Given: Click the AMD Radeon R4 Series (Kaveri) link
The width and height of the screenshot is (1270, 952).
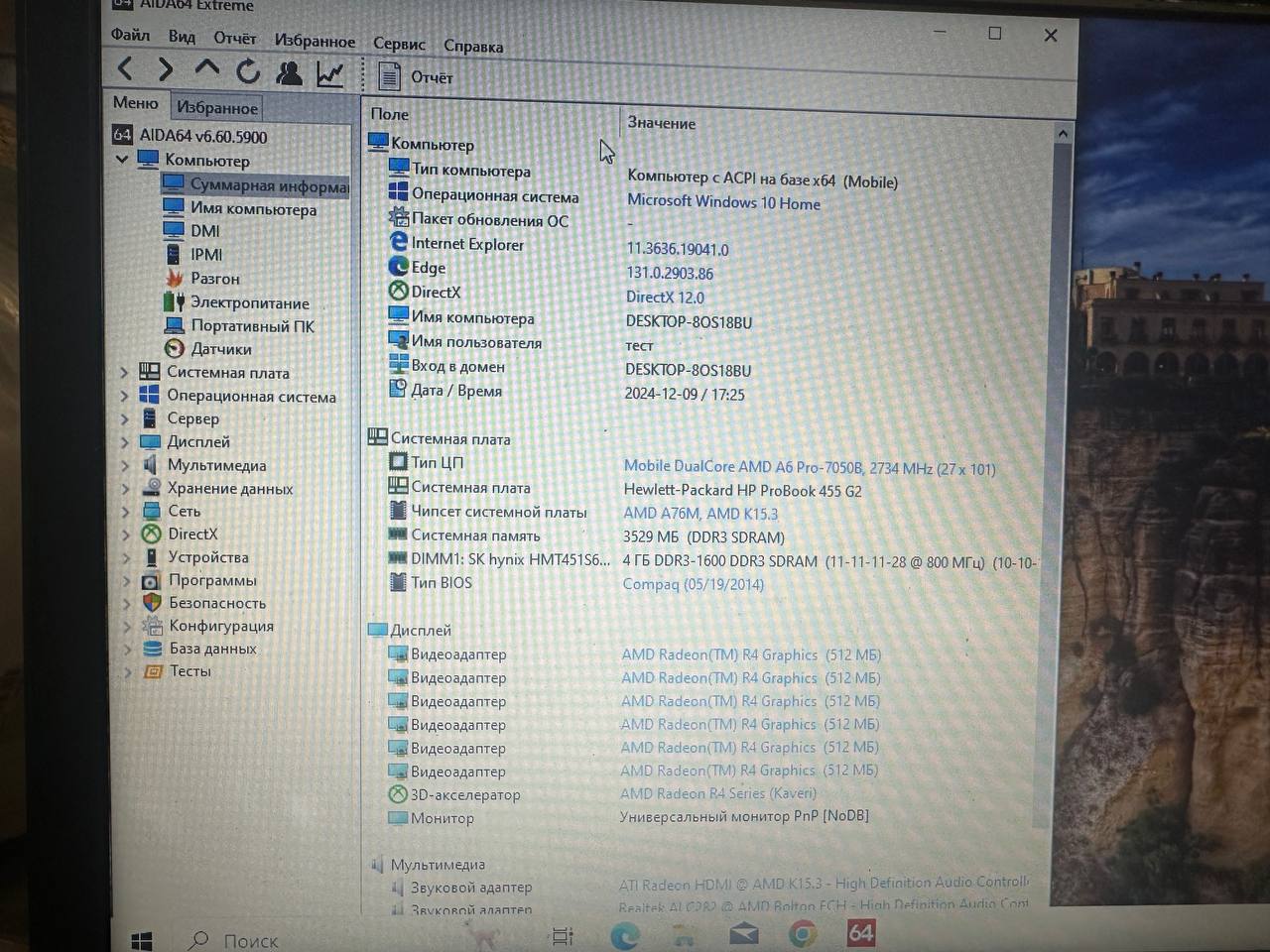Looking at the screenshot, I should click(718, 793).
